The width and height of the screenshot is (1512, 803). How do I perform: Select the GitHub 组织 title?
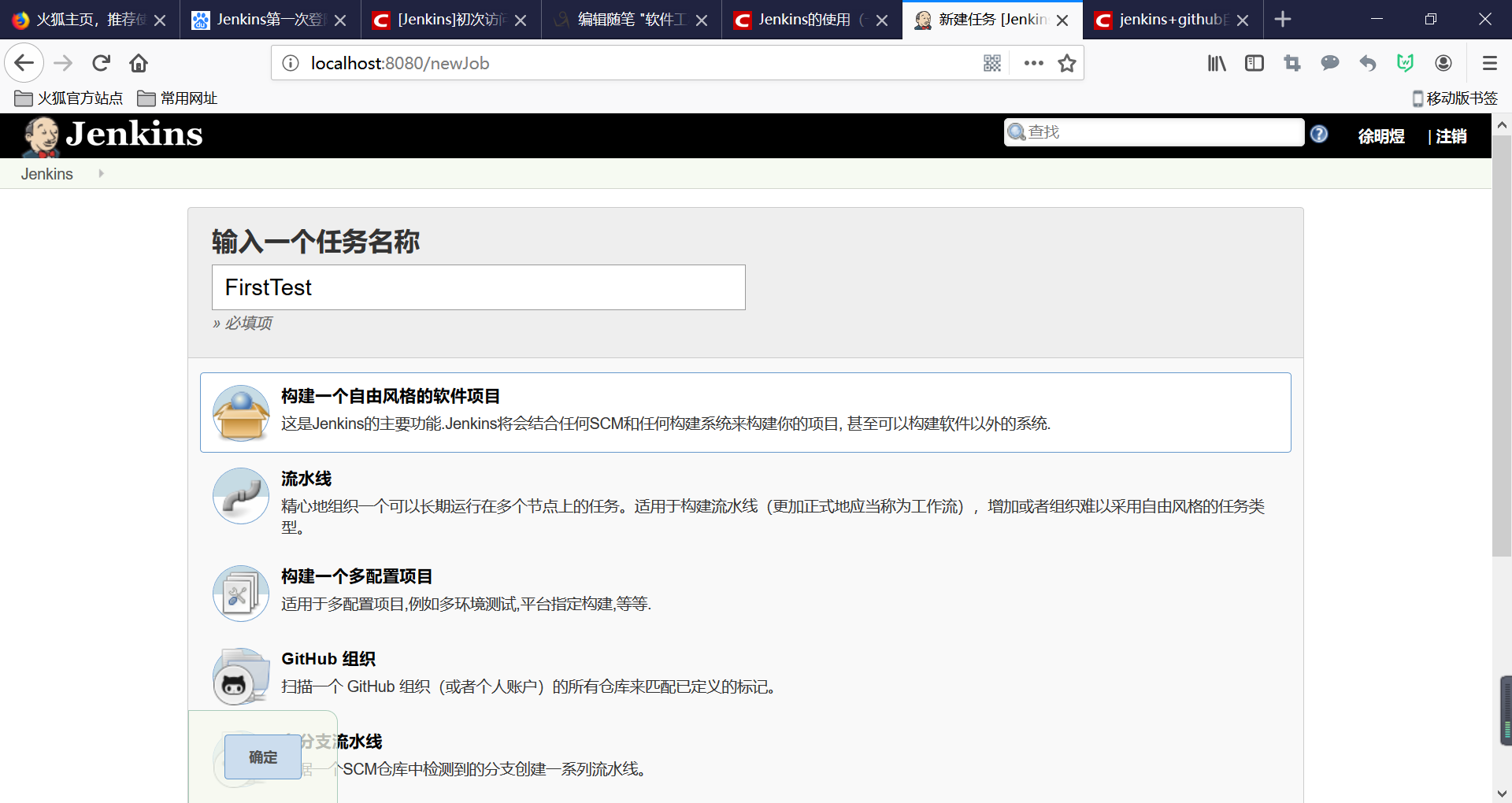328,659
